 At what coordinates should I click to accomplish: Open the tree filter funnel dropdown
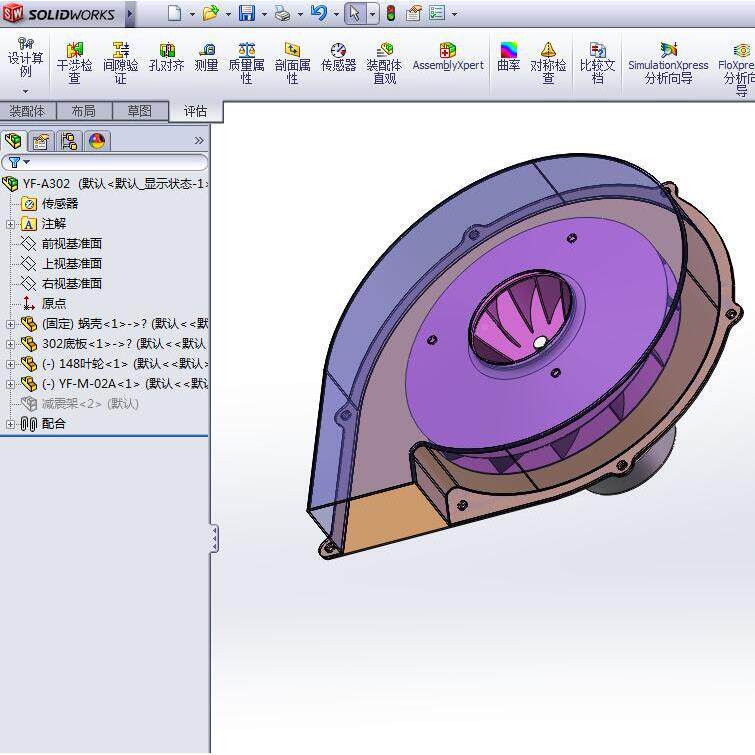[19, 162]
